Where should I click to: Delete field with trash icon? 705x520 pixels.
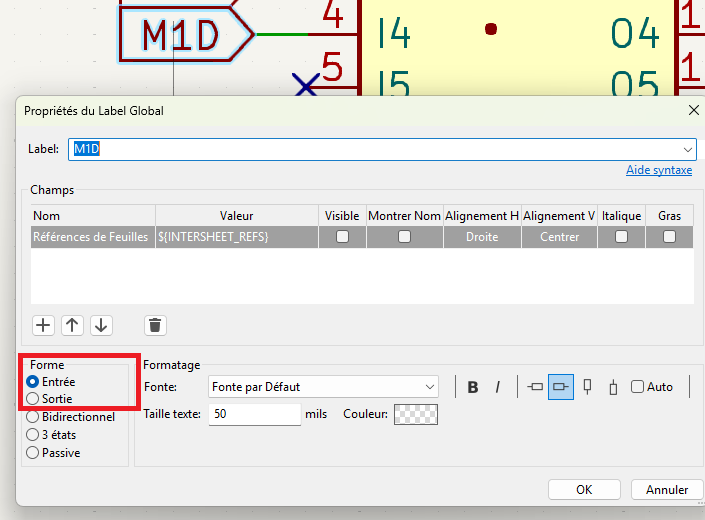pyautogui.click(x=155, y=325)
